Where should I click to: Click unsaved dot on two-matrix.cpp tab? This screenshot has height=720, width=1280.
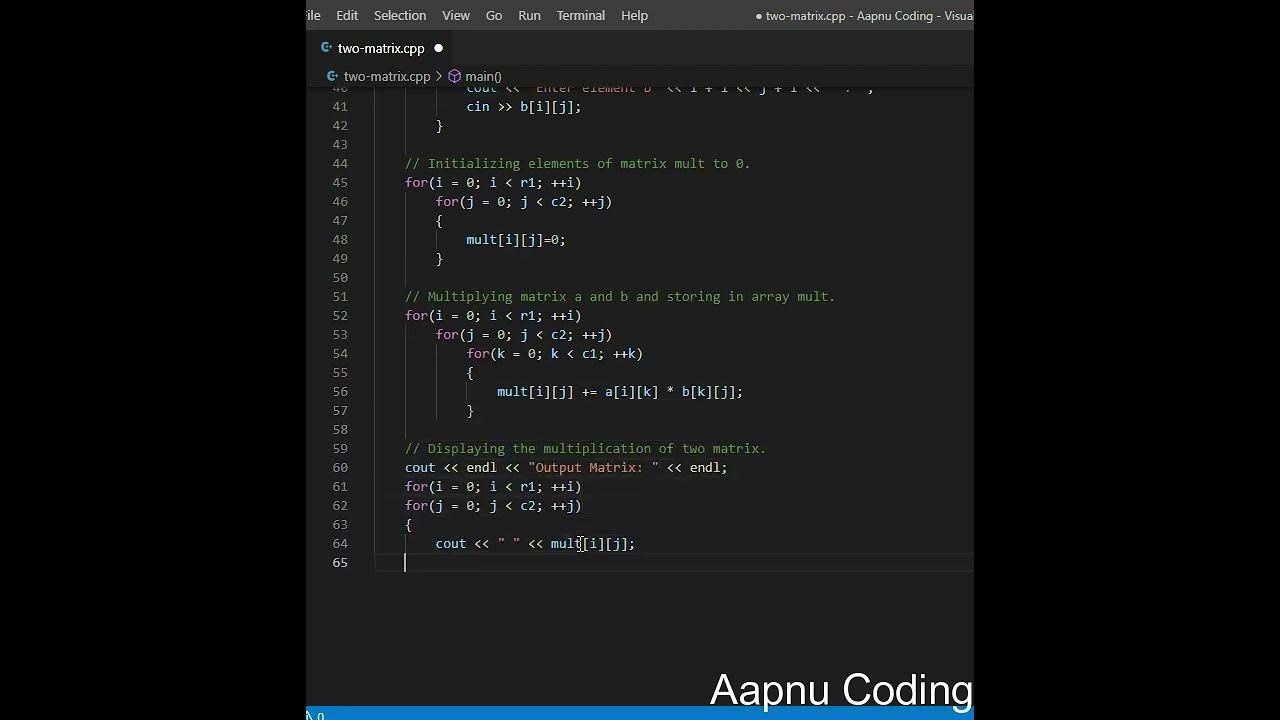tap(438, 48)
